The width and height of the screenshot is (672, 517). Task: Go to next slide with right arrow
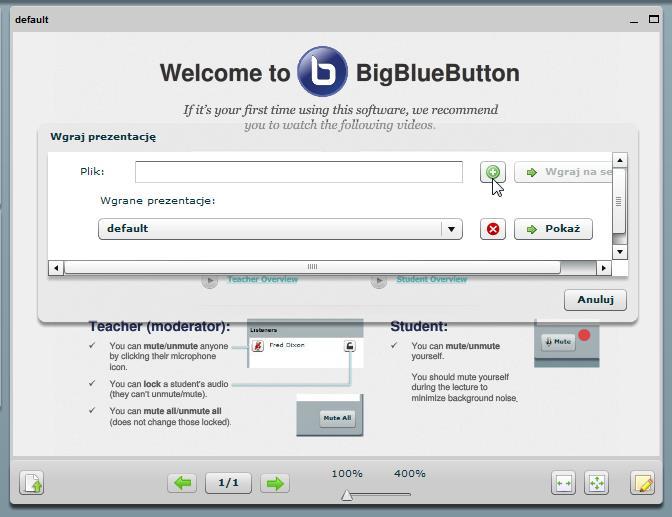275,483
